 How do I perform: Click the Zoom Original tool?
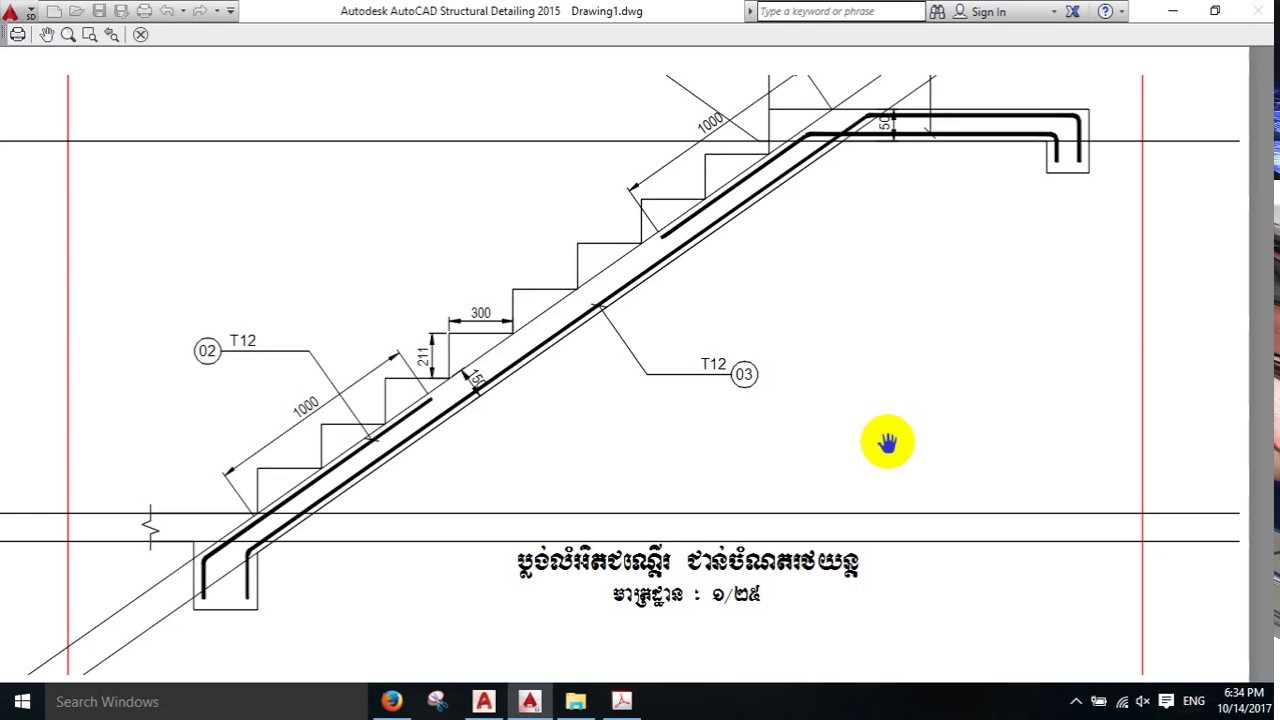pos(112,34)
